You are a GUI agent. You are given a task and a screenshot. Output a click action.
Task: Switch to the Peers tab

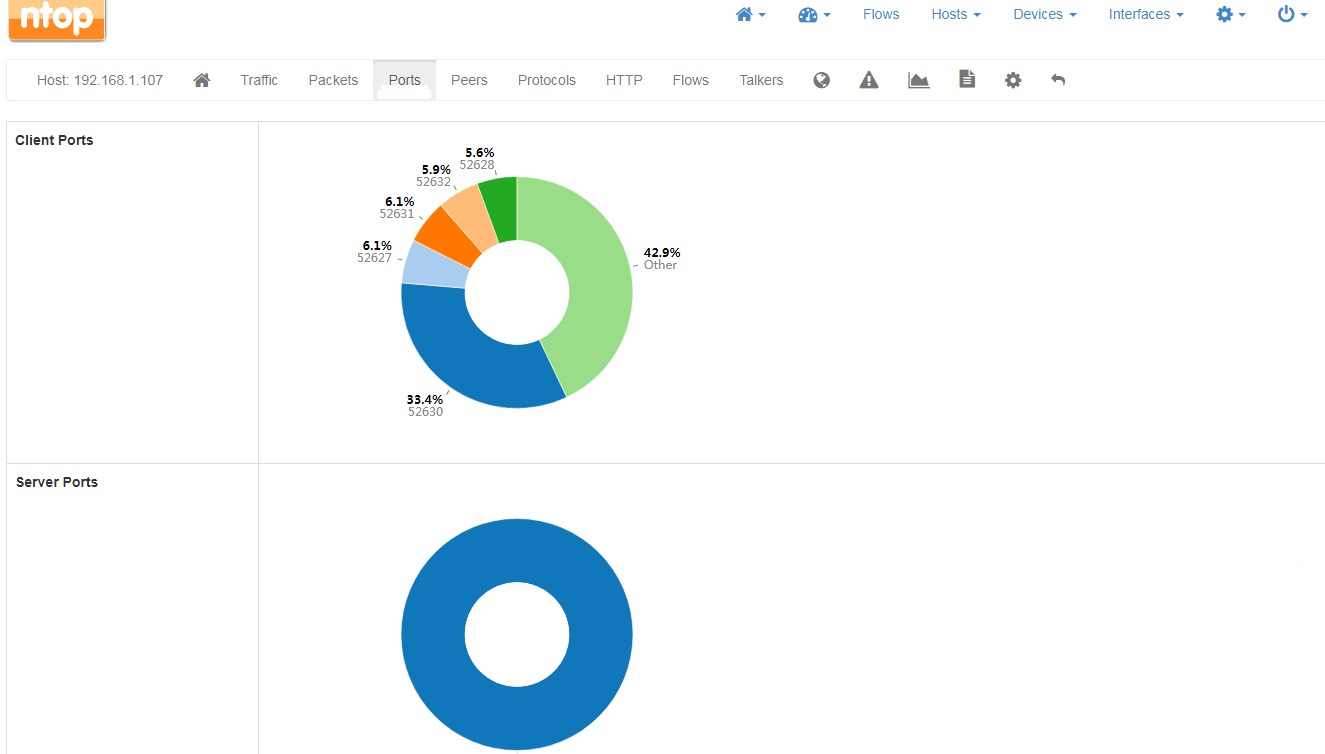[469, 80]
